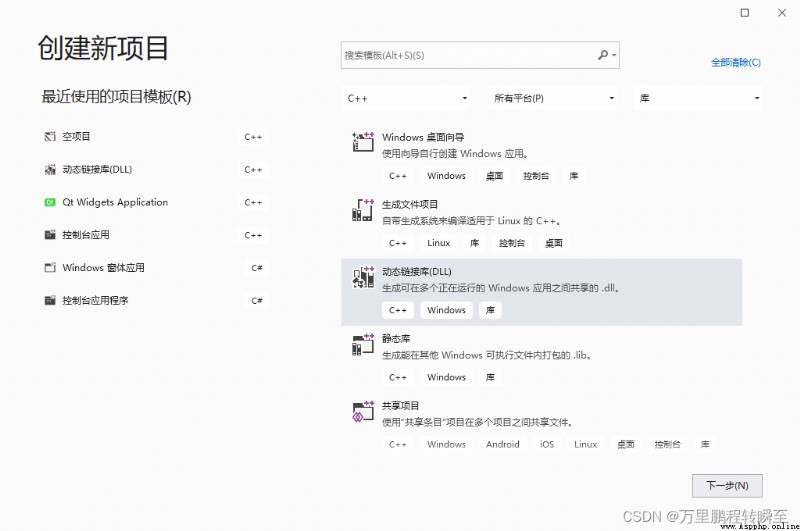Click the 使用向导自行创建 Windows 应用 description
Screen dimensions: 800x531
[x=455, y=154]
